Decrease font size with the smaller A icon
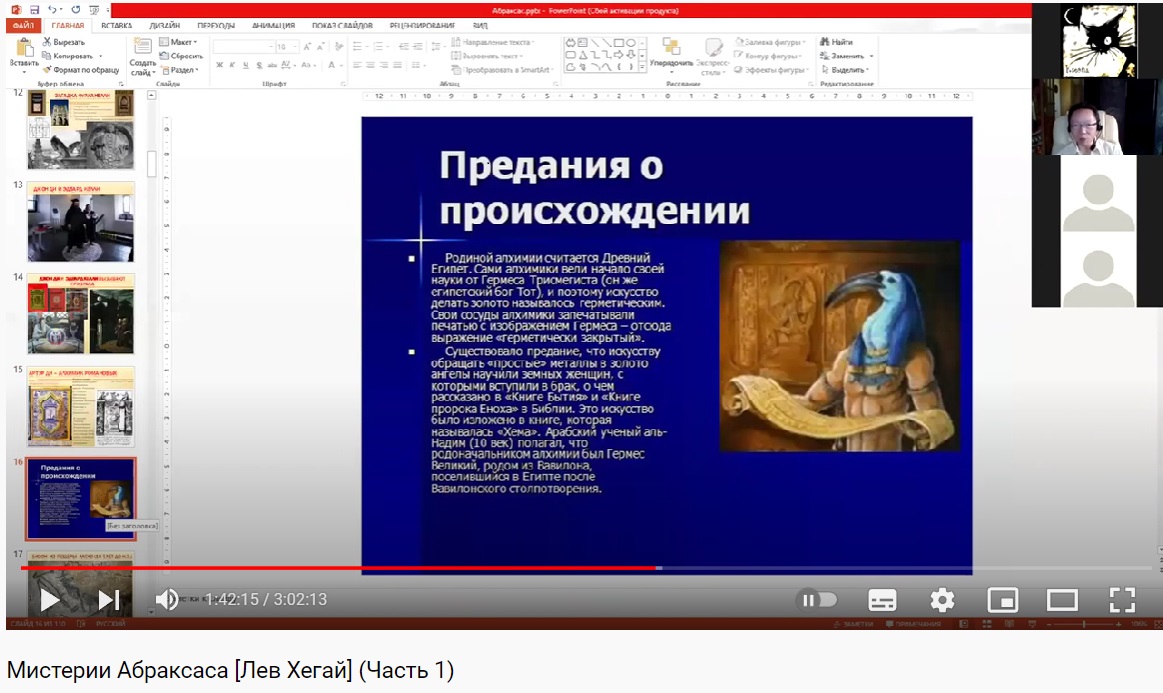 (x=320, y=47)
